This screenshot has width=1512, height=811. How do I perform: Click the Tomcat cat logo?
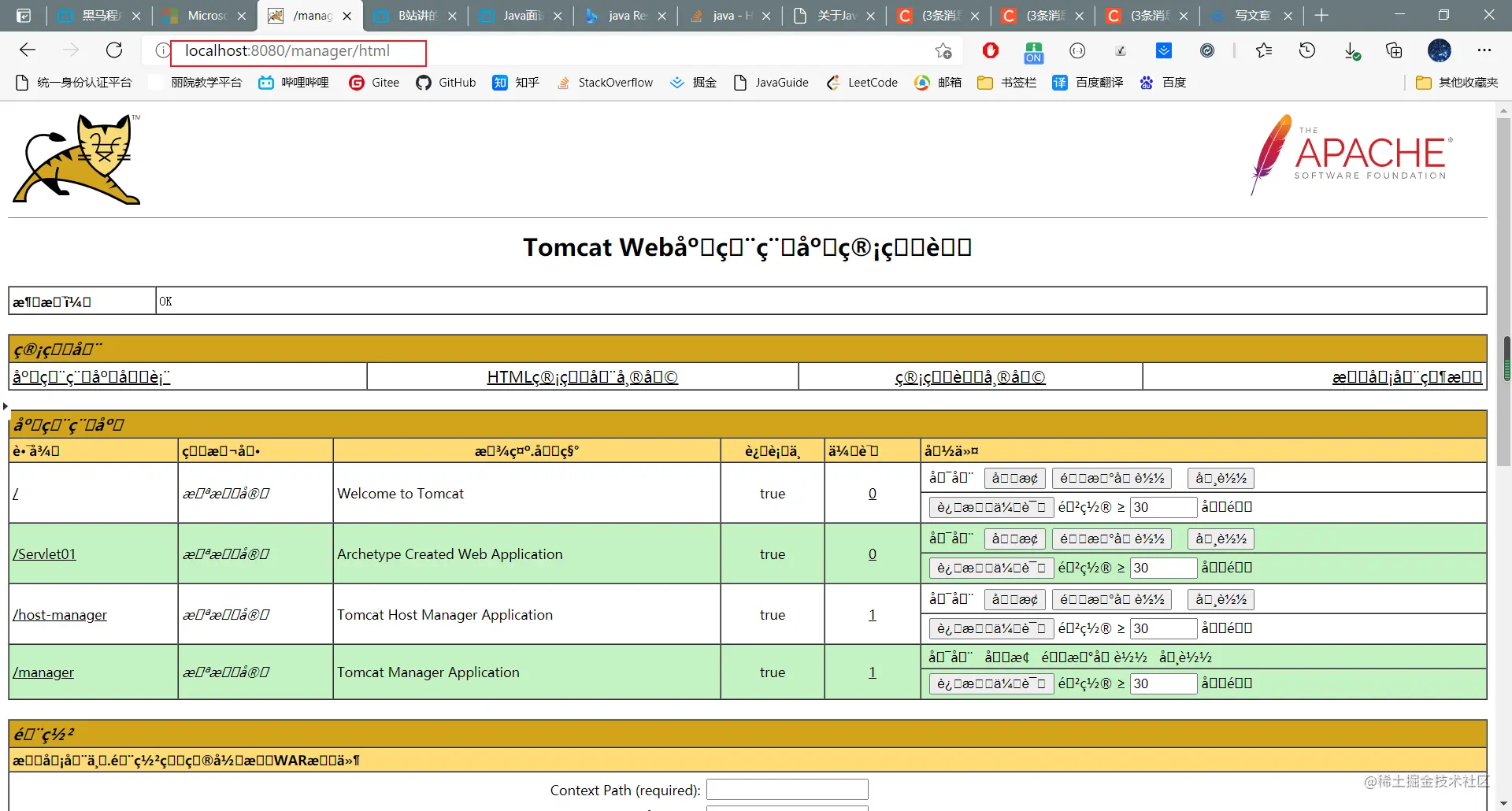76,159
